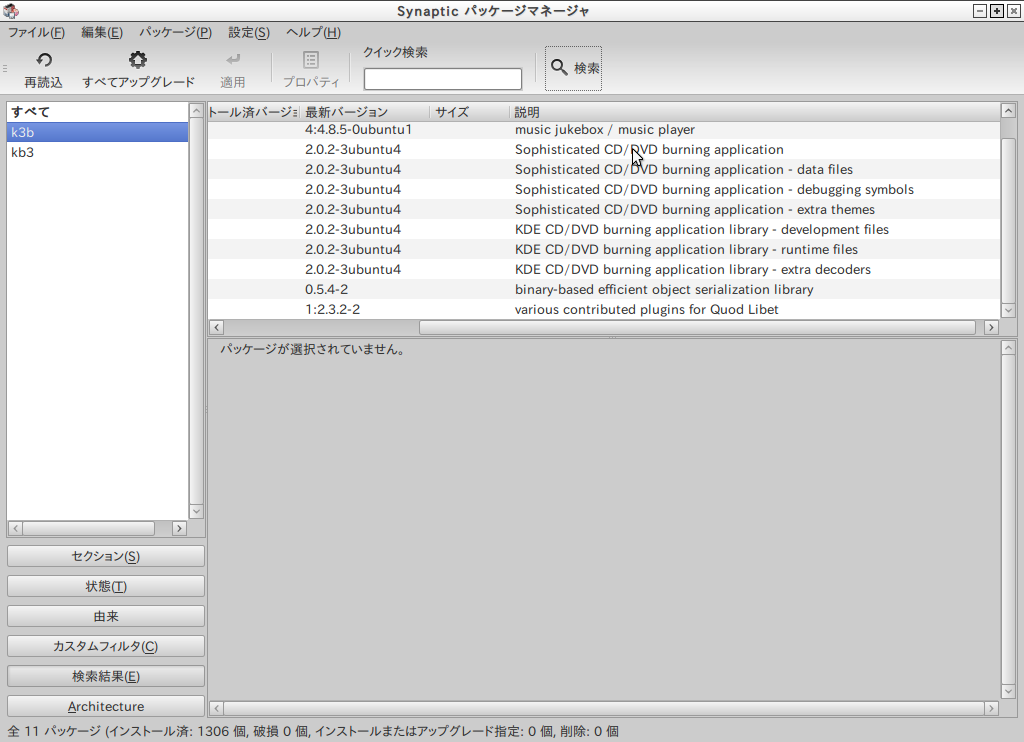
Task: Click filter list scroll-down arrow
Action: click(196, 511)
